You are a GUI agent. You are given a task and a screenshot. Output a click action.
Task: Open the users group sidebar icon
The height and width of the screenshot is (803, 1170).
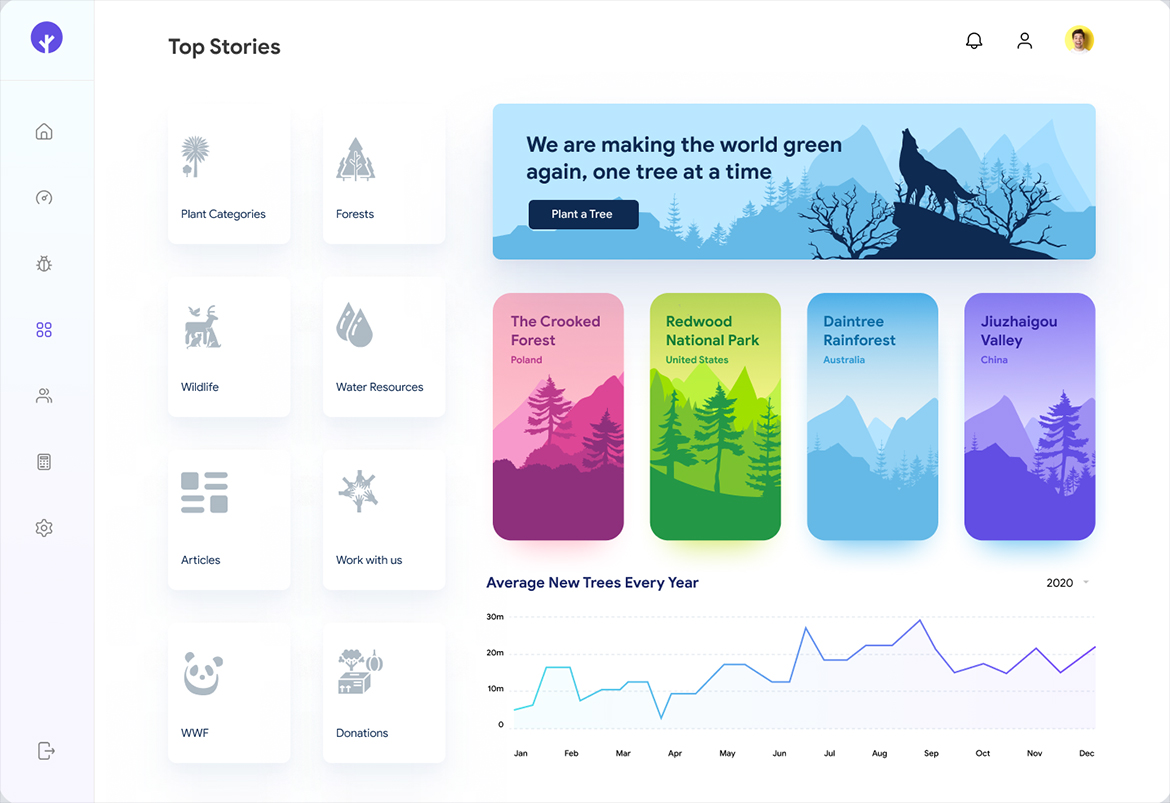(x=44, y=396)
